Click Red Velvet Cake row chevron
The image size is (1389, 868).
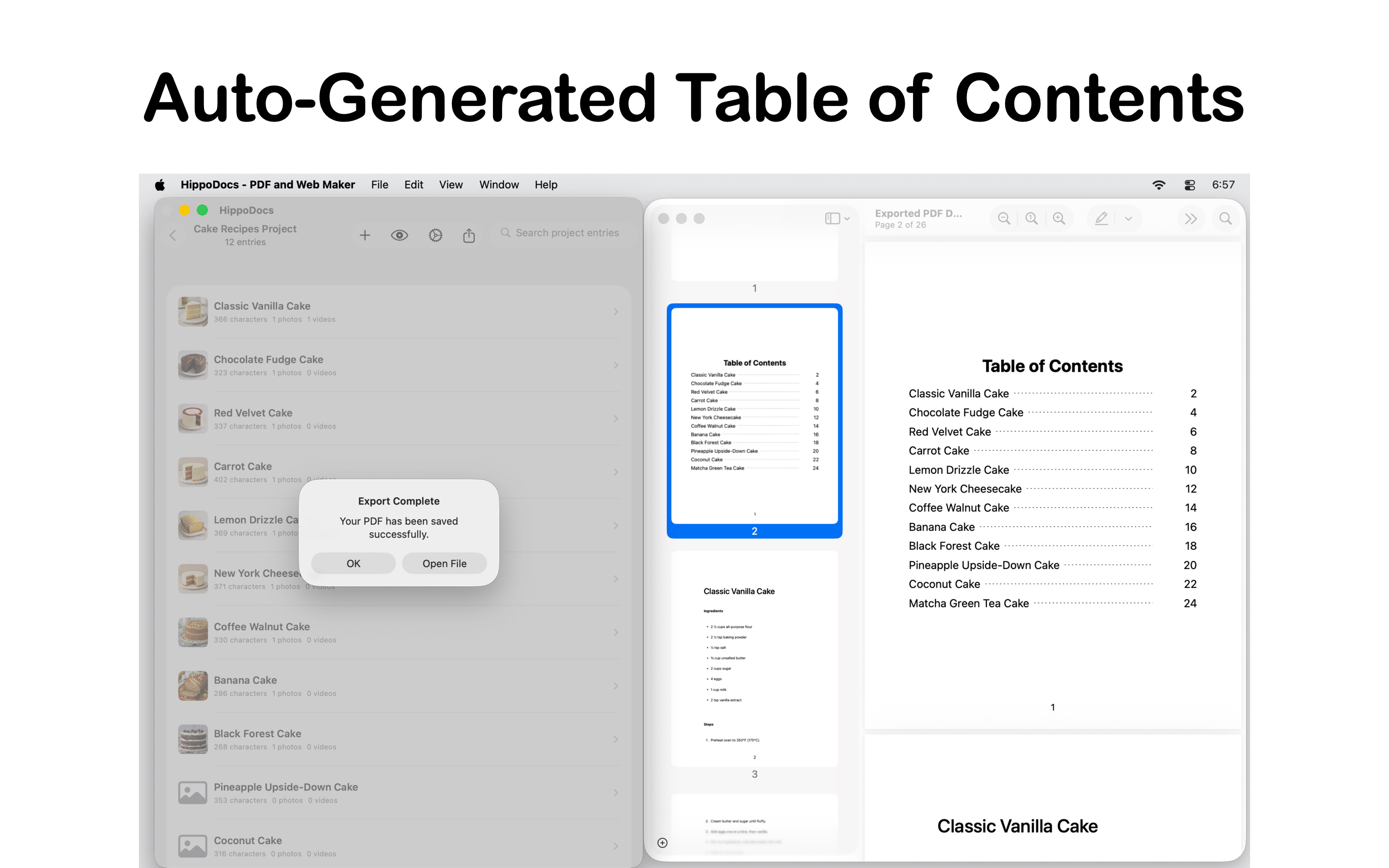pos(615,419)
